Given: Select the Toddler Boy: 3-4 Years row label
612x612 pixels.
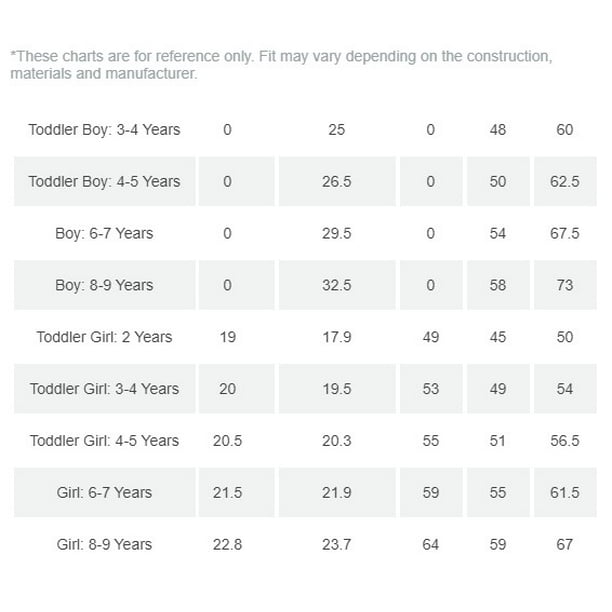Looking at the screenshot, I should [x=104, y=130].
